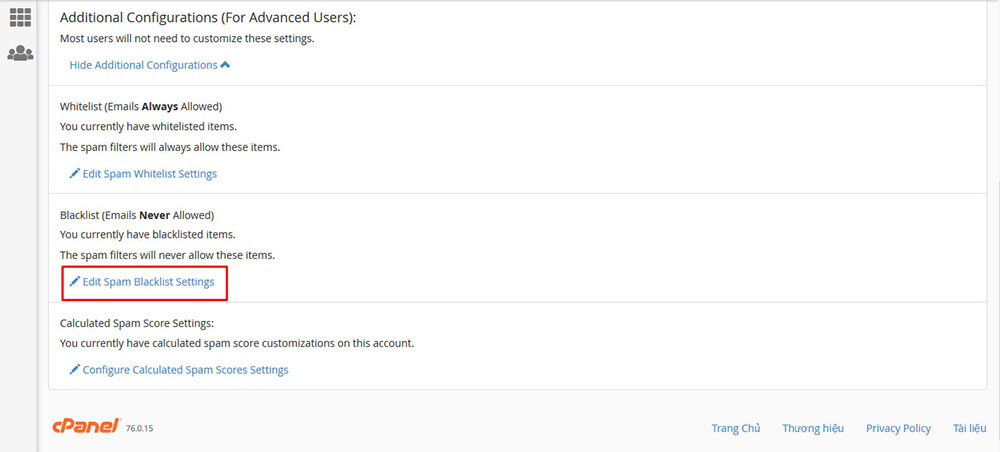
Task: Click the Whitelist (Emails Always Allowed) label
Action: [x=141, y=106]
